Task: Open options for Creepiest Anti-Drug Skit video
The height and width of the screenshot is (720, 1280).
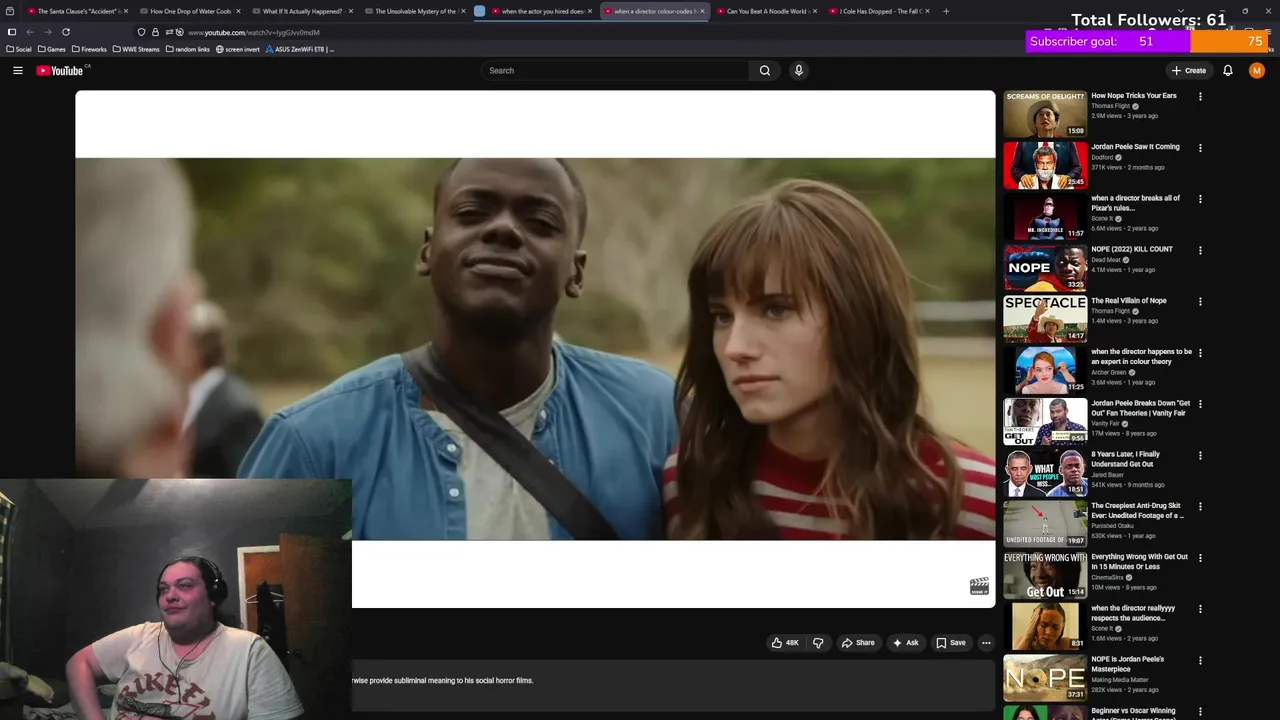Action: (x=1200, y=507)
